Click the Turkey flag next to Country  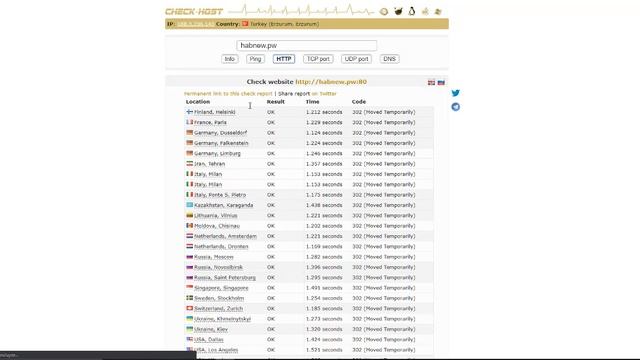245,24
